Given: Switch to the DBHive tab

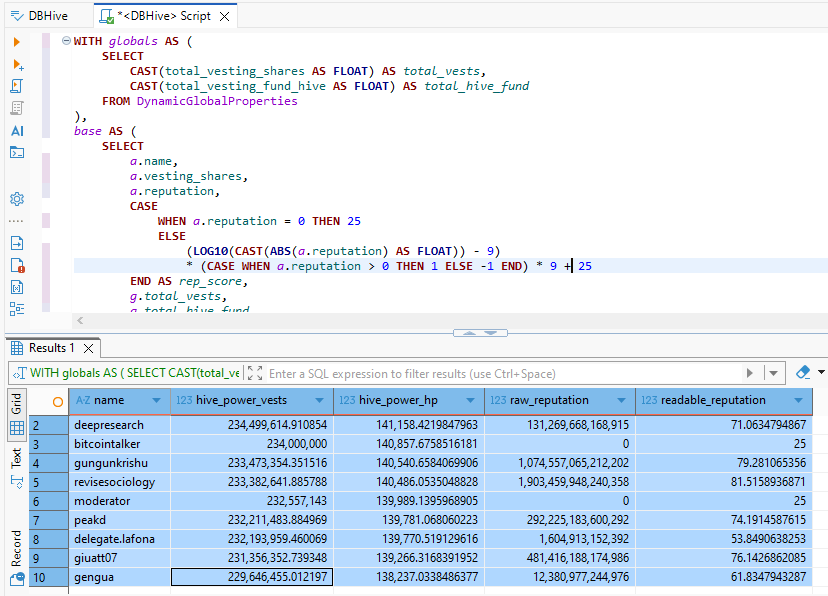Looking at the screenshot, I should coord(40,16).
